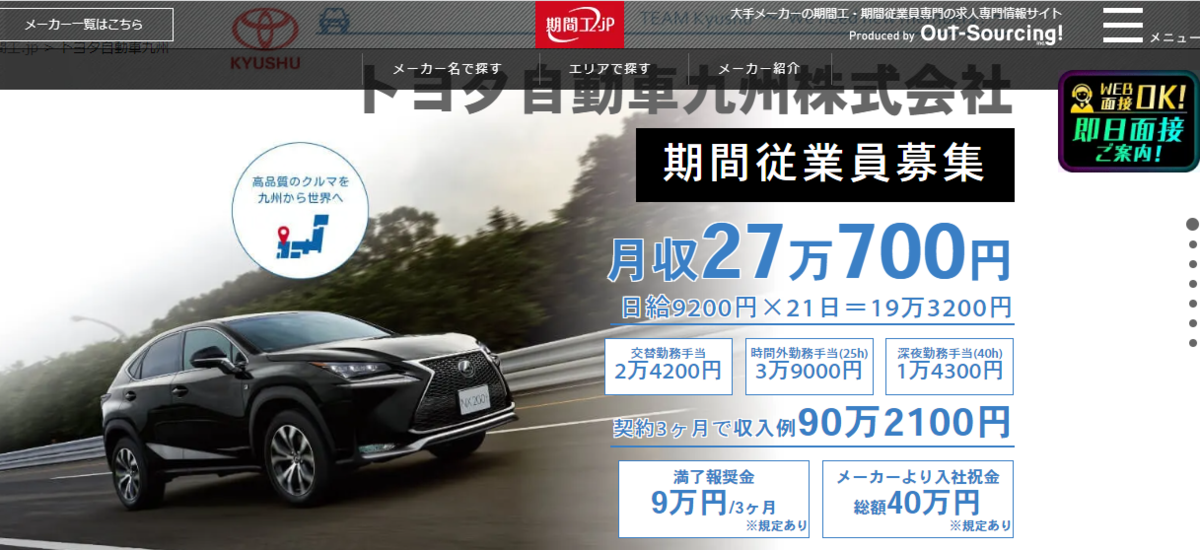Select the sixth page indicator dot
The width and height of the screenshot is (1200, 550).
pos(1193,323)
